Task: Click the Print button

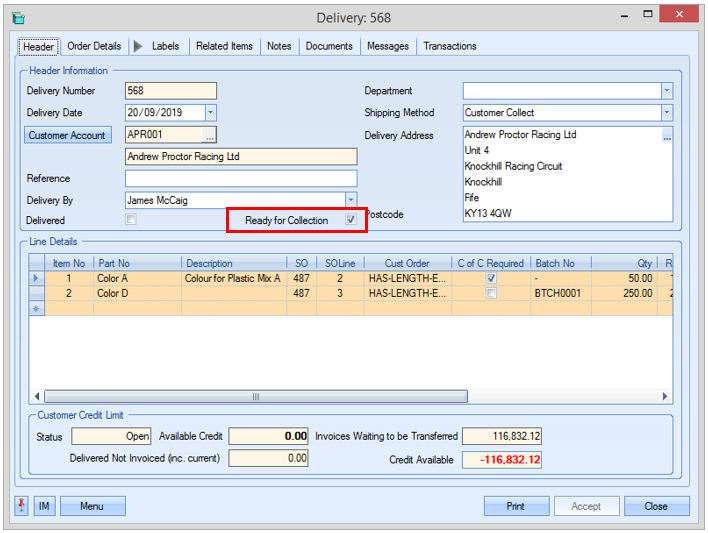Action: pos(516,506)
